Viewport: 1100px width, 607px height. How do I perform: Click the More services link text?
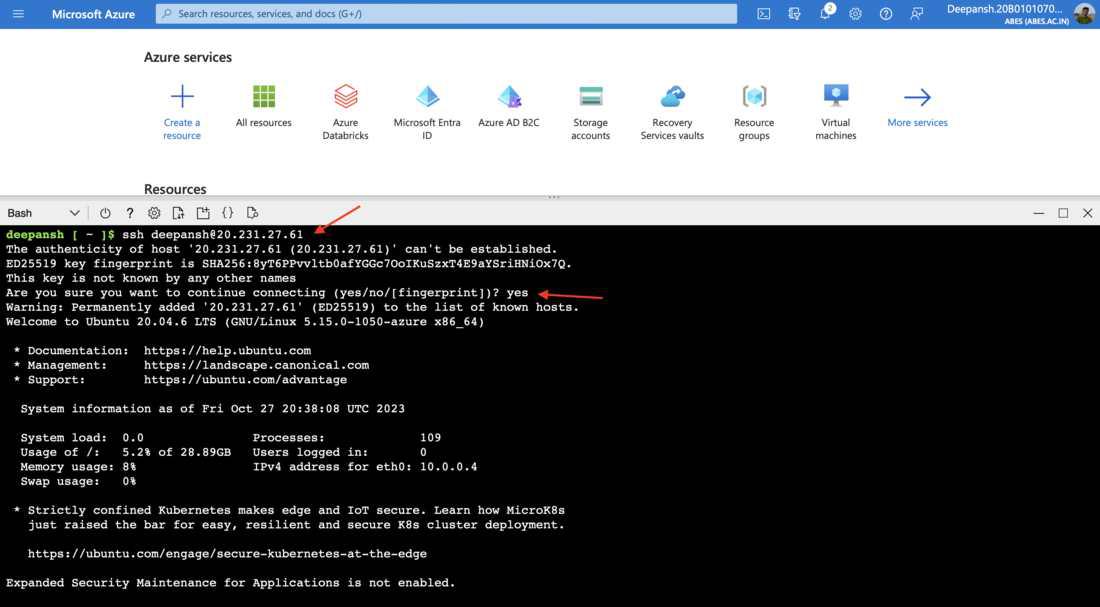click(917, 122)
